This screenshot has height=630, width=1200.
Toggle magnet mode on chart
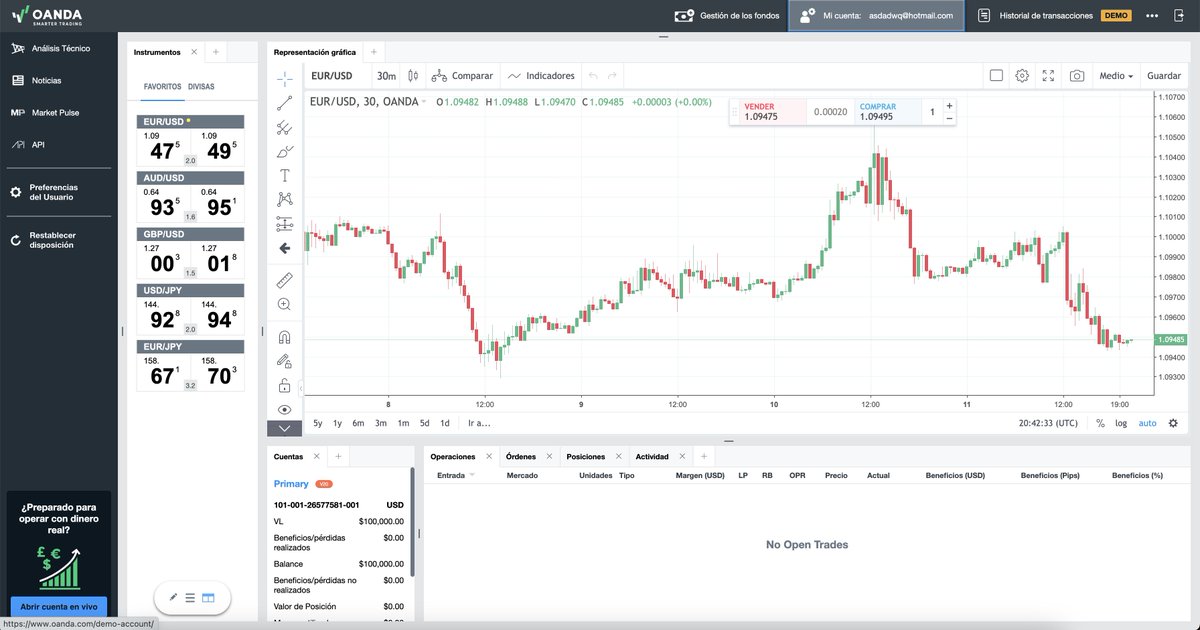[285, 337]
